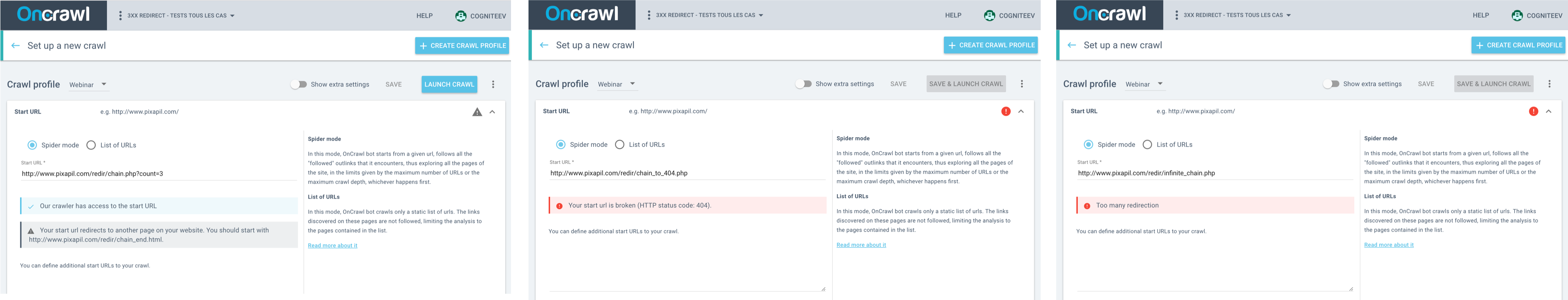Open HELP menu in the leftmost screenshot
This screenshot has height=300, width=1568.
[x=424, y=16]
